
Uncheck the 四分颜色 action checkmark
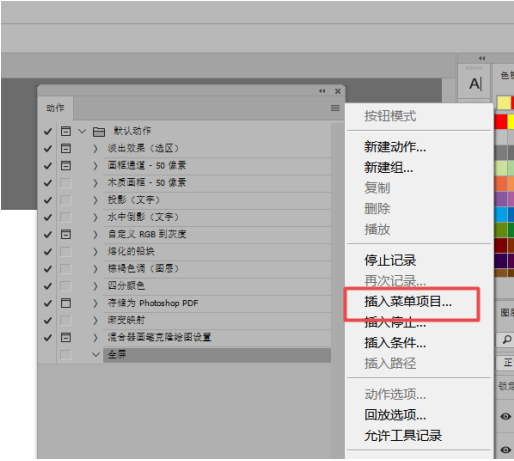[x=48, y=286]
